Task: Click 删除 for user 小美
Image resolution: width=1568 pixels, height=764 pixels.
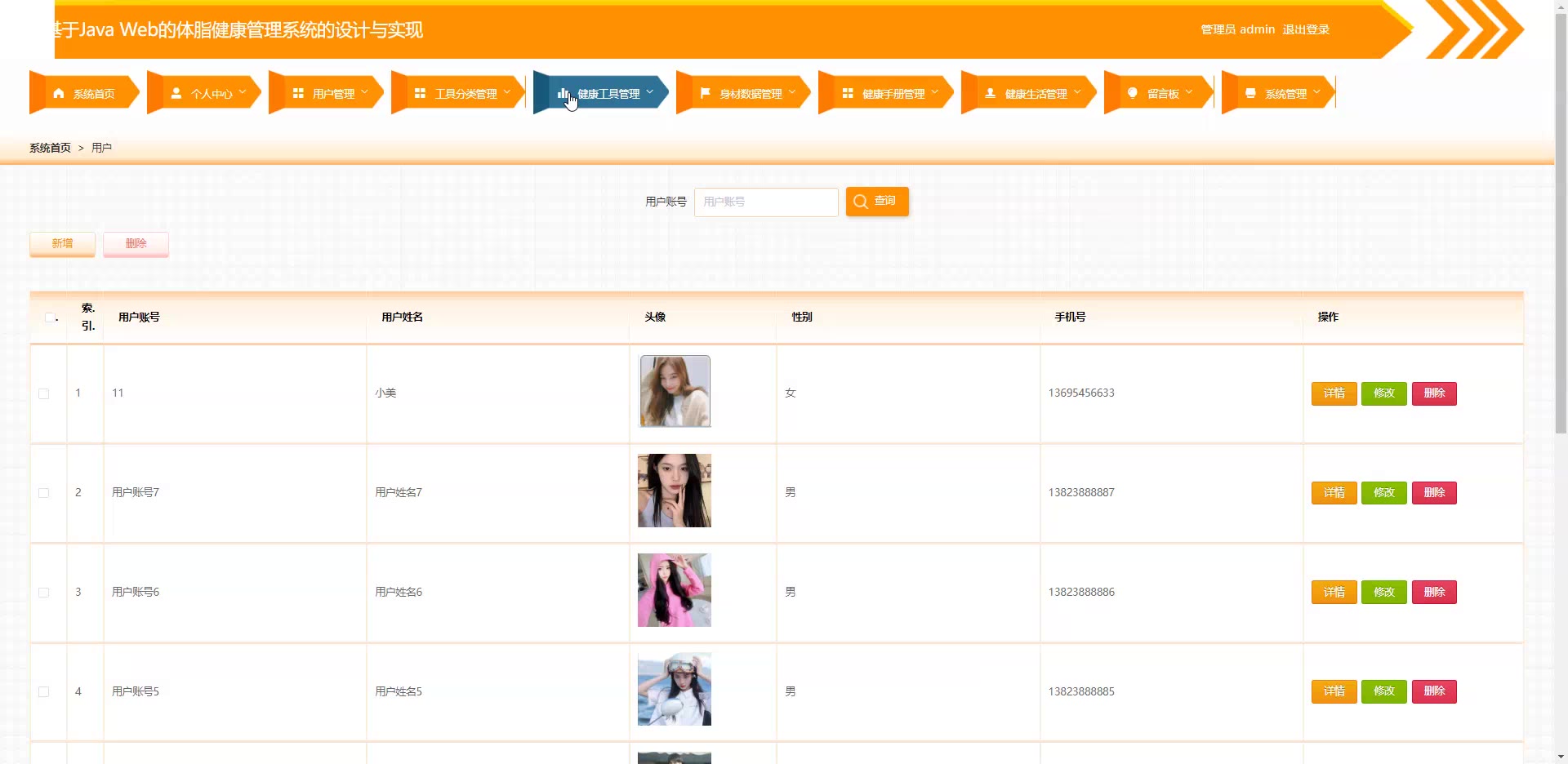Action: (x=1434, y=393)
